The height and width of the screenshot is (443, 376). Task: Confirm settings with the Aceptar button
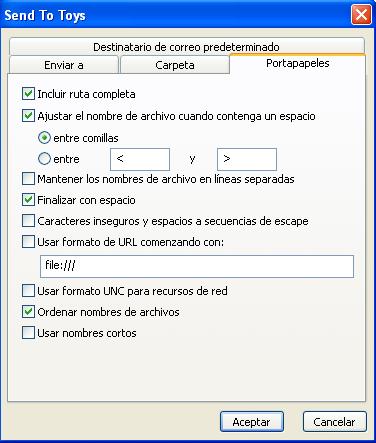point(252,422)
